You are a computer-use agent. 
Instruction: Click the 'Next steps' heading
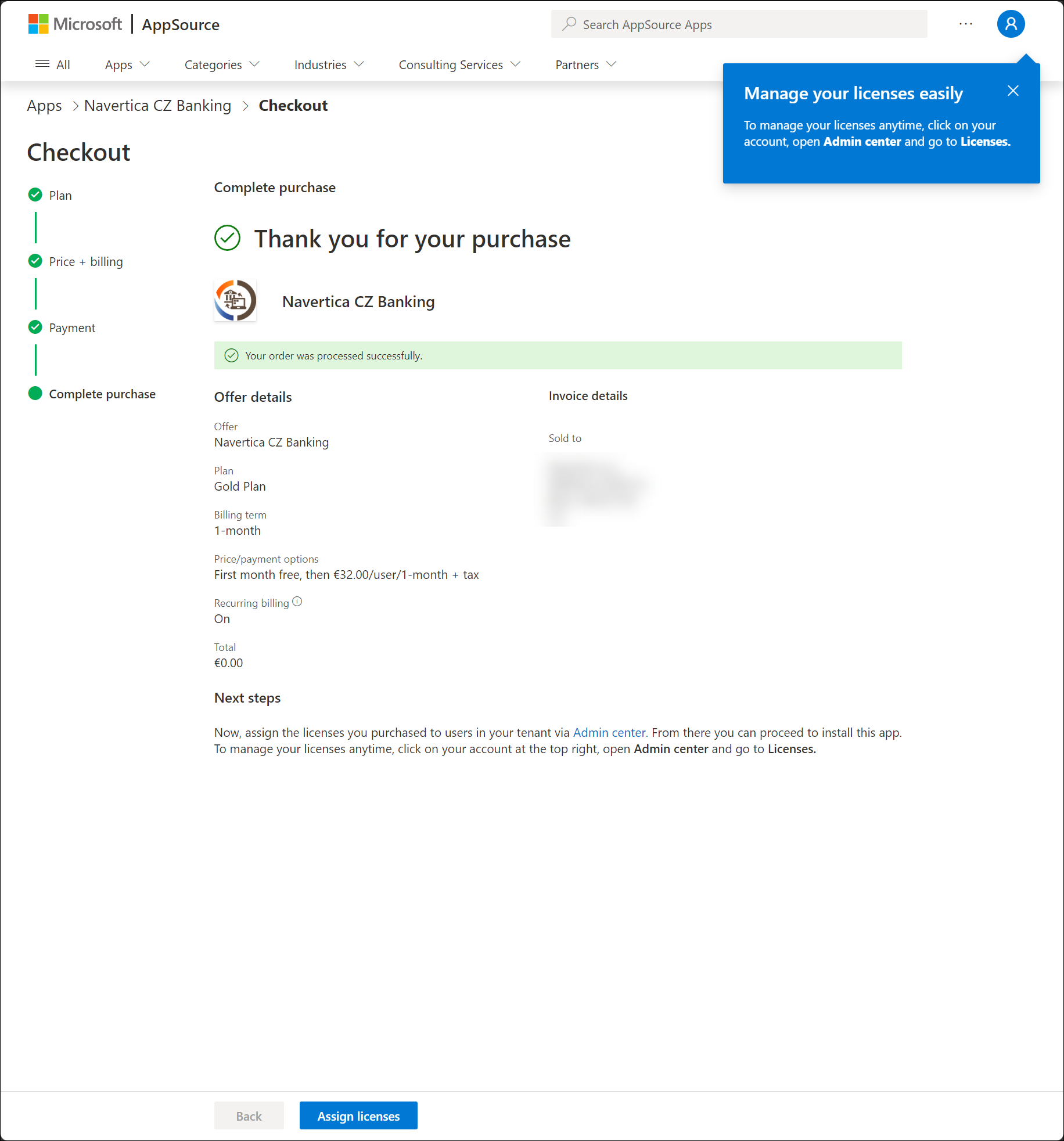(247, 698)
